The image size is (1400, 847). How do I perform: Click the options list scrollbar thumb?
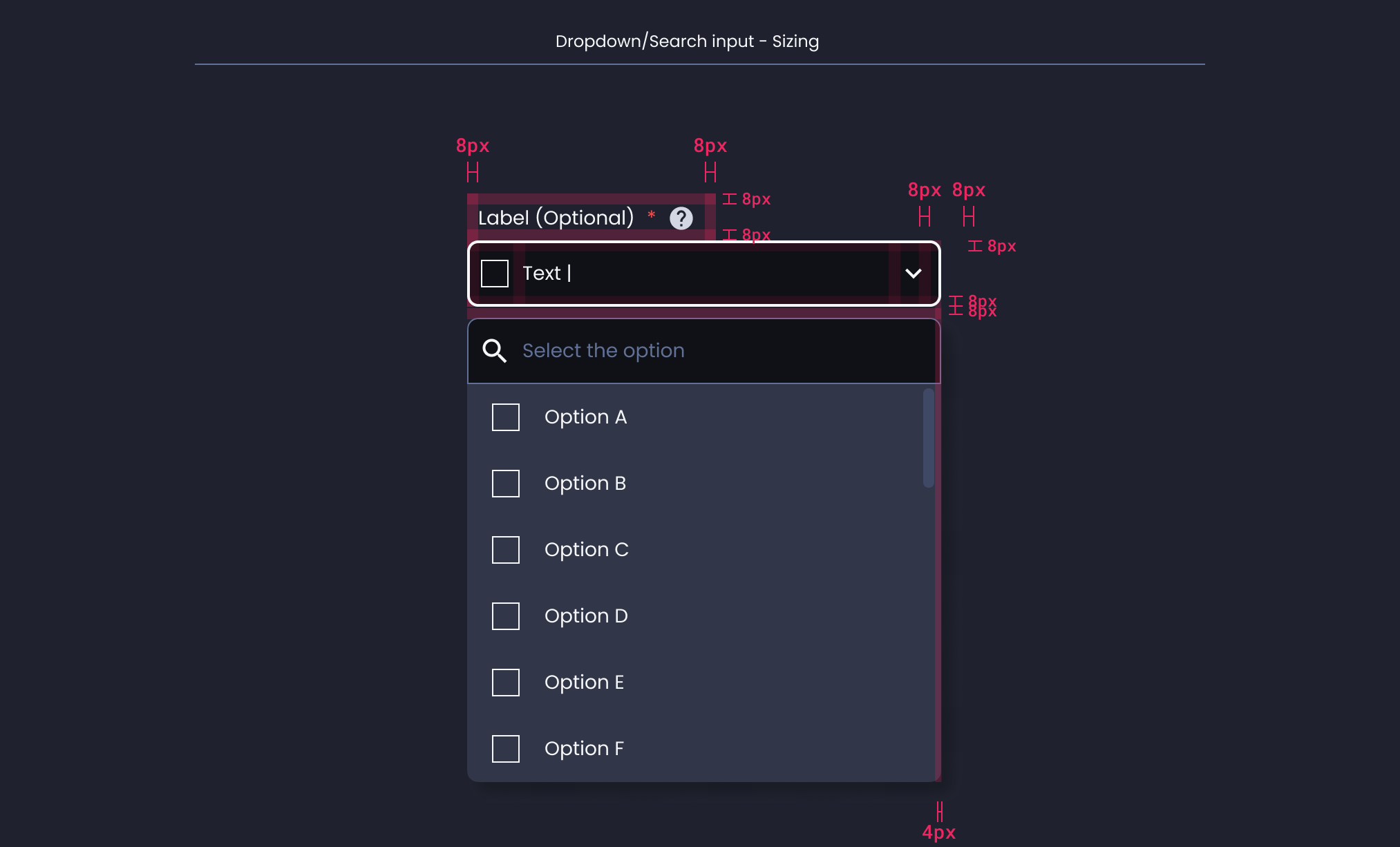(929, 438)
